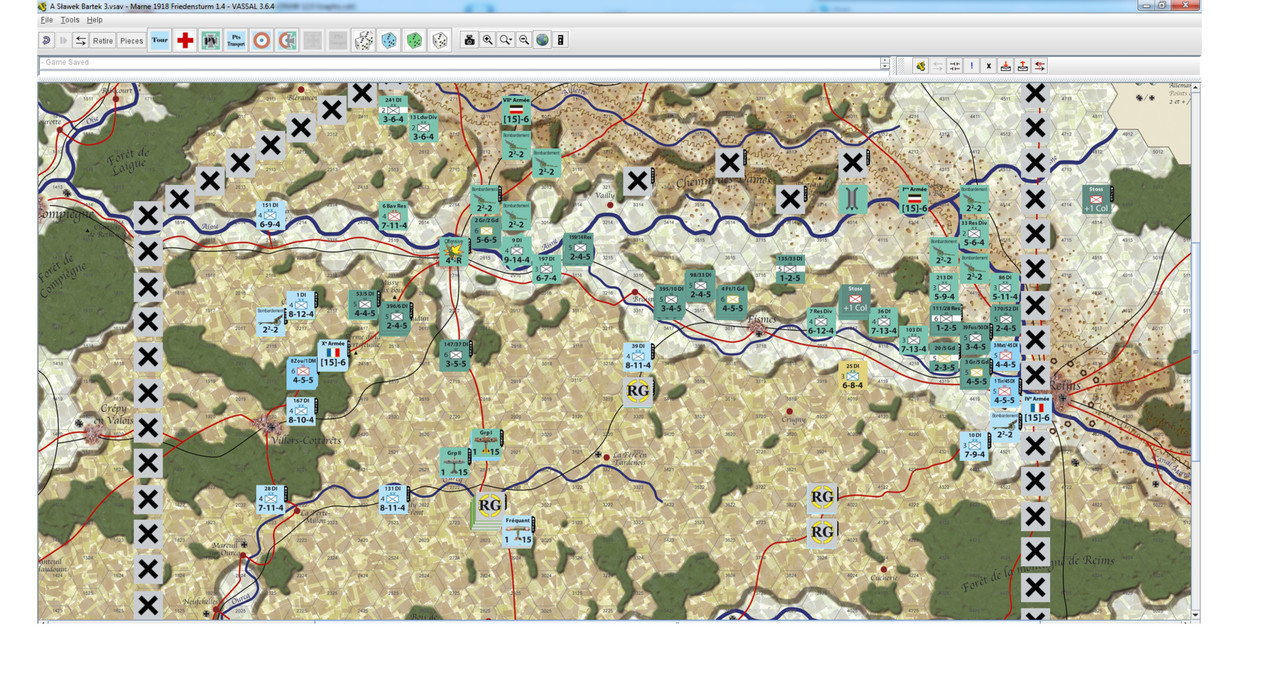The height and width of the screenshot is (693, 1280).
Task: Roll the green die
Action: tap(414, 40)
